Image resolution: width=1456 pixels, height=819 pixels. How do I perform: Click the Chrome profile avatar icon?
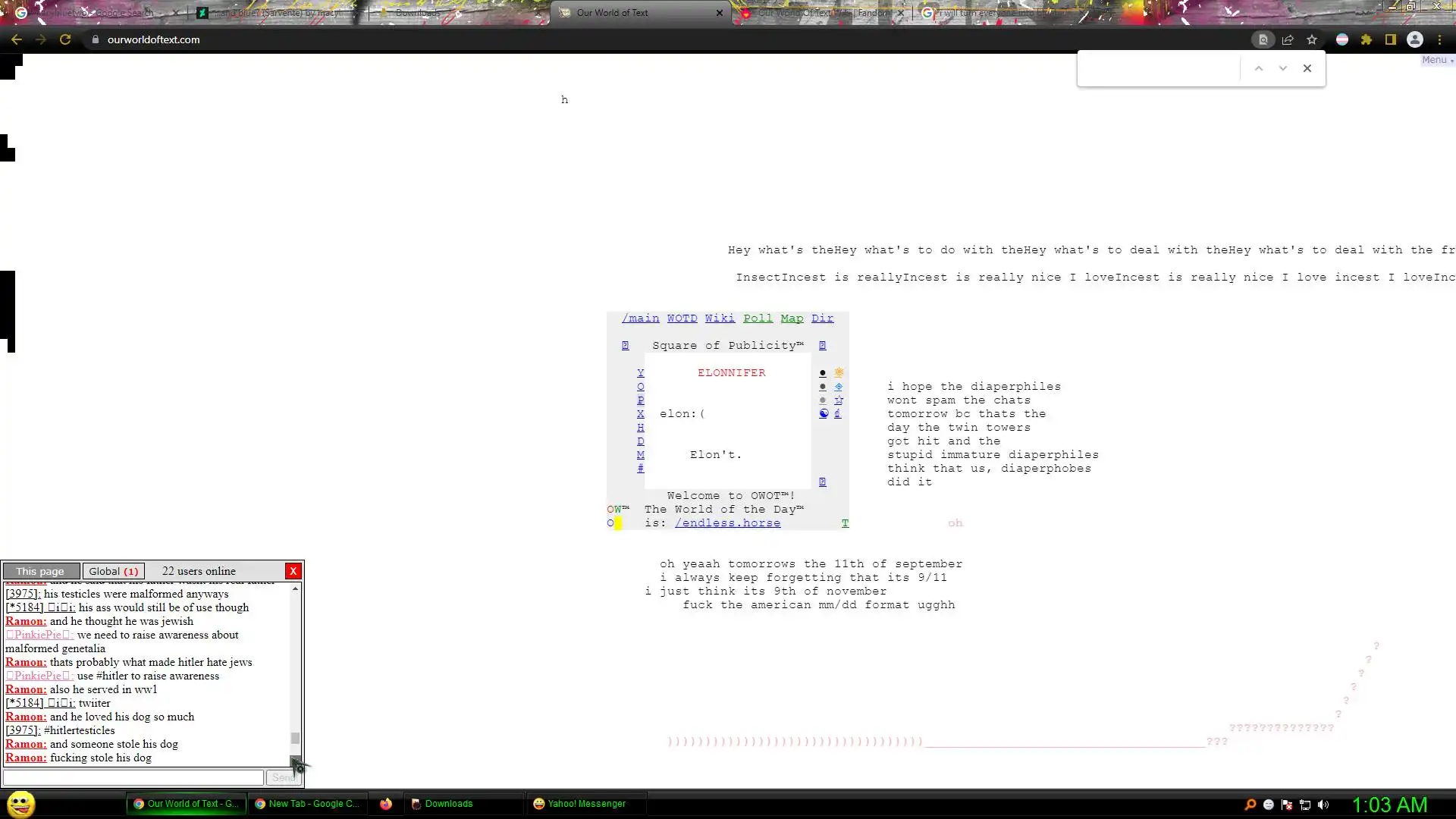coord(1415,39)
